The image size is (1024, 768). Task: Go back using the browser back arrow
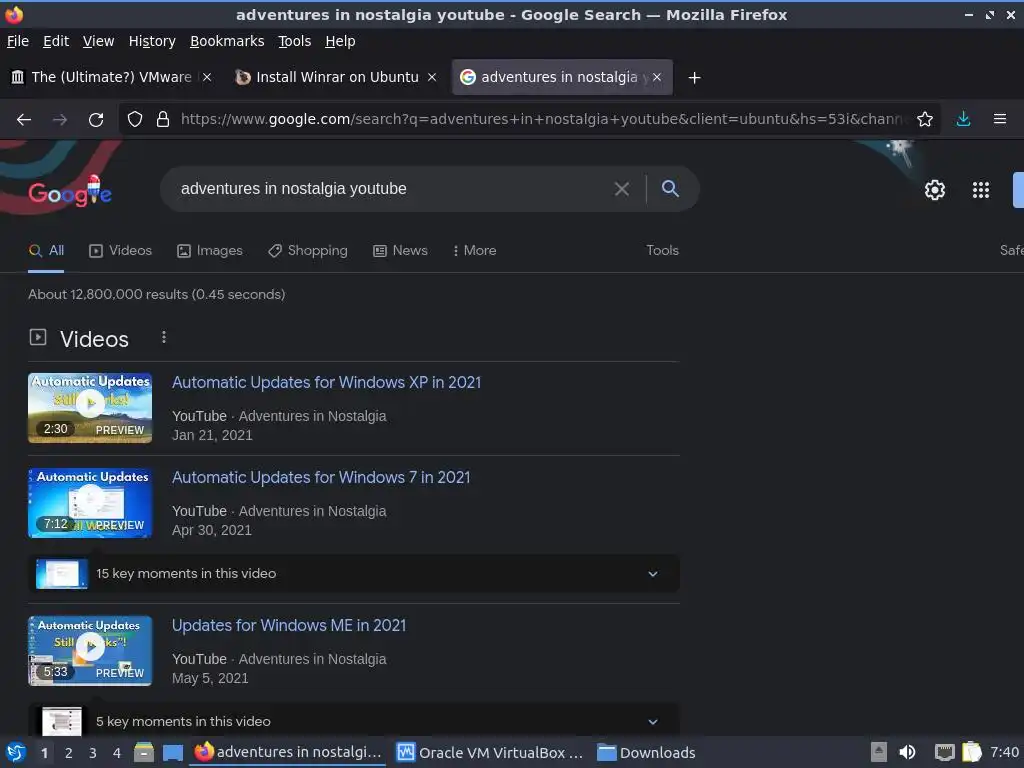(24, 120)
